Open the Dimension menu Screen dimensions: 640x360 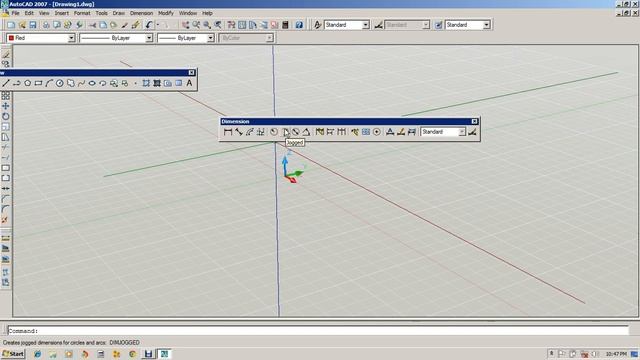141,13
